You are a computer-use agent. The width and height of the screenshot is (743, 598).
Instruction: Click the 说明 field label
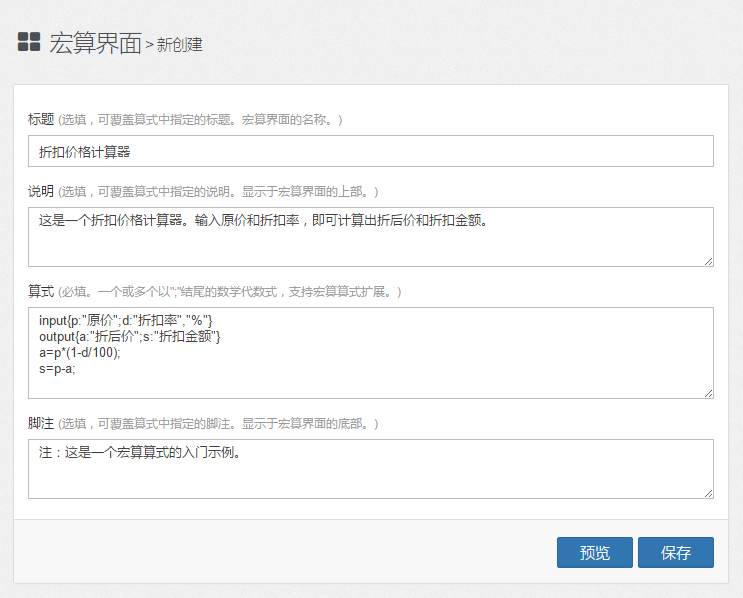[41, 191]
